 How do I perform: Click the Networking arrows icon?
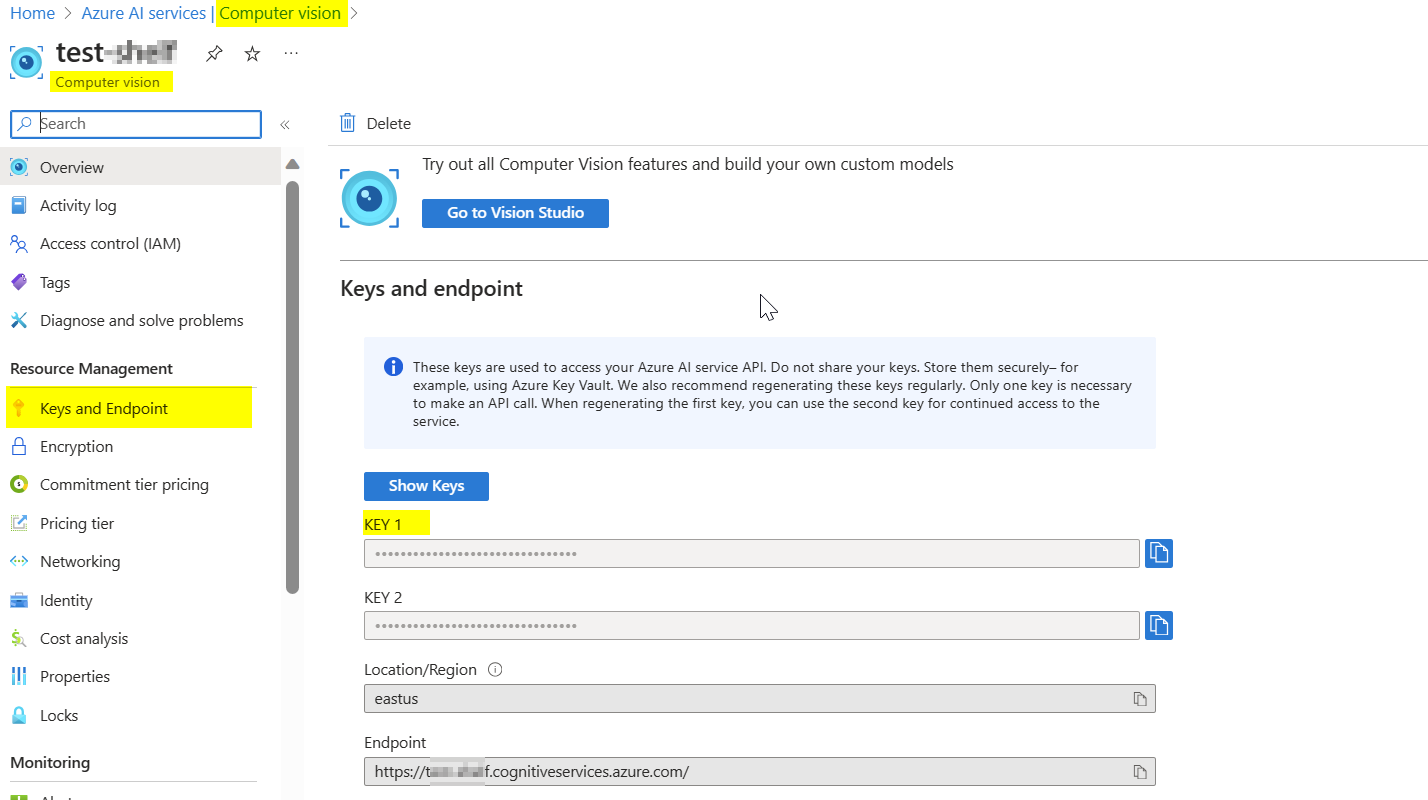coord(19,561)
